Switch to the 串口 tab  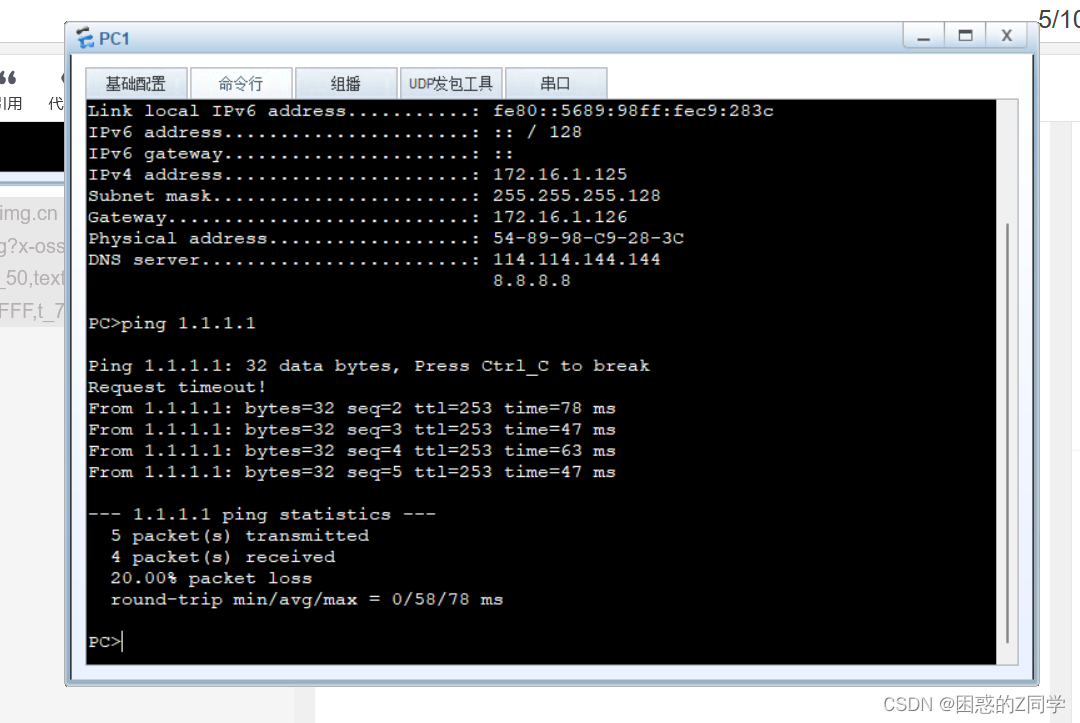coord(555,83)
